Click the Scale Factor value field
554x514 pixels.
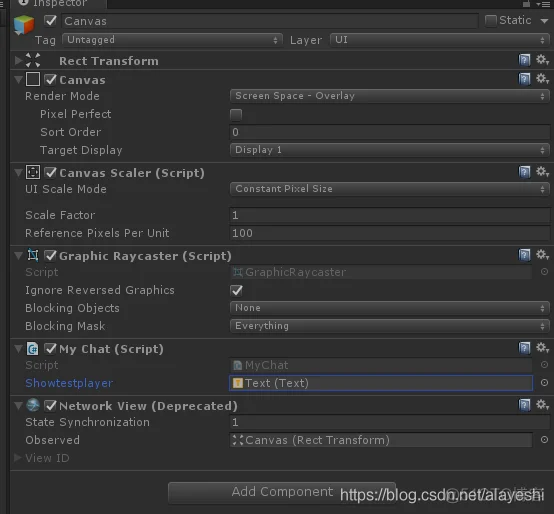(390, 215)
